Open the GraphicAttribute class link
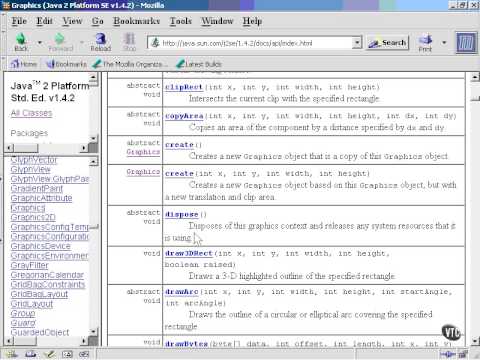The width and height of the screenshot is (480, 360). pos(41,198)
